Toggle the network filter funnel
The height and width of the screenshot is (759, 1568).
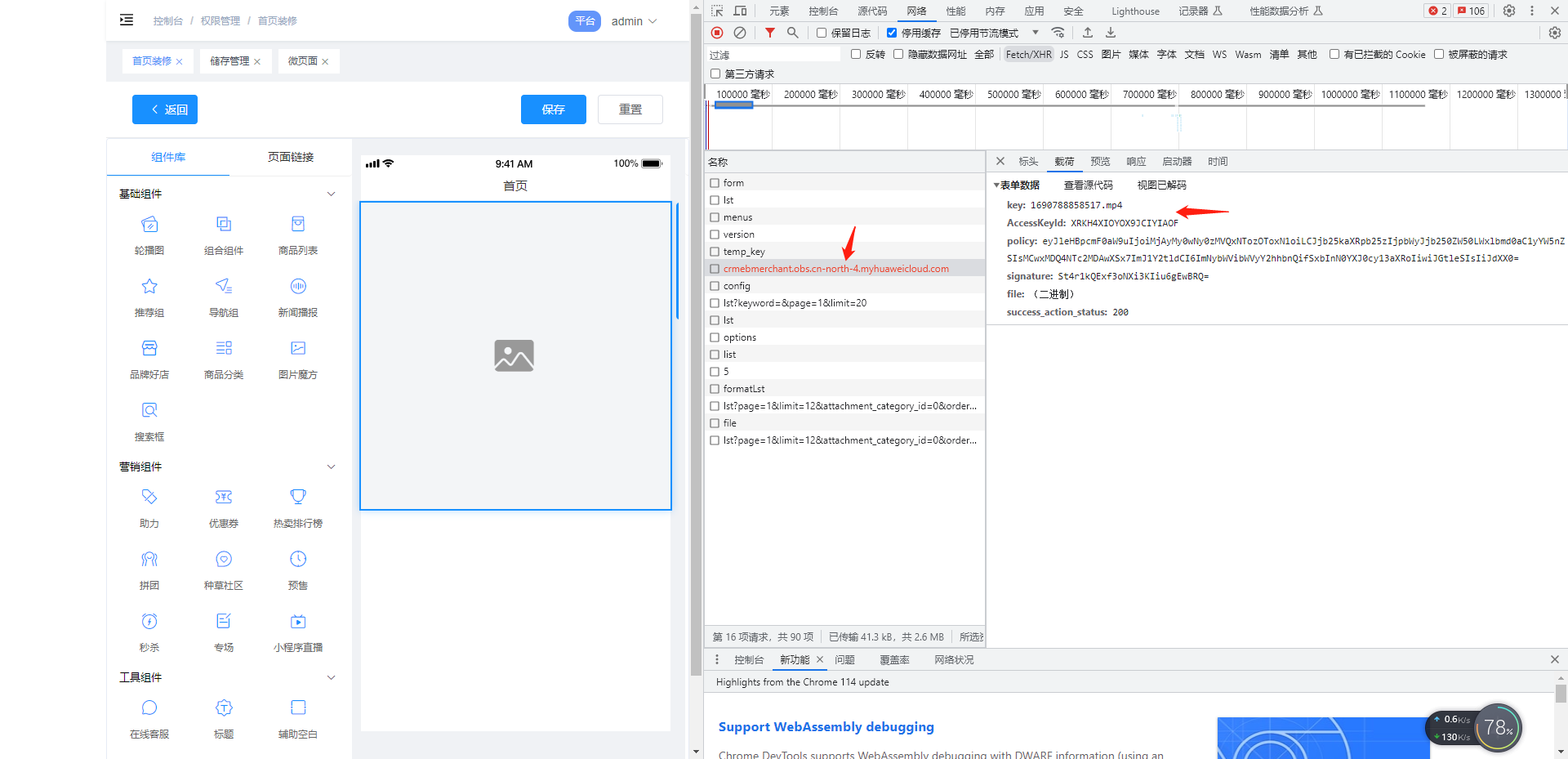pos(770,33)
